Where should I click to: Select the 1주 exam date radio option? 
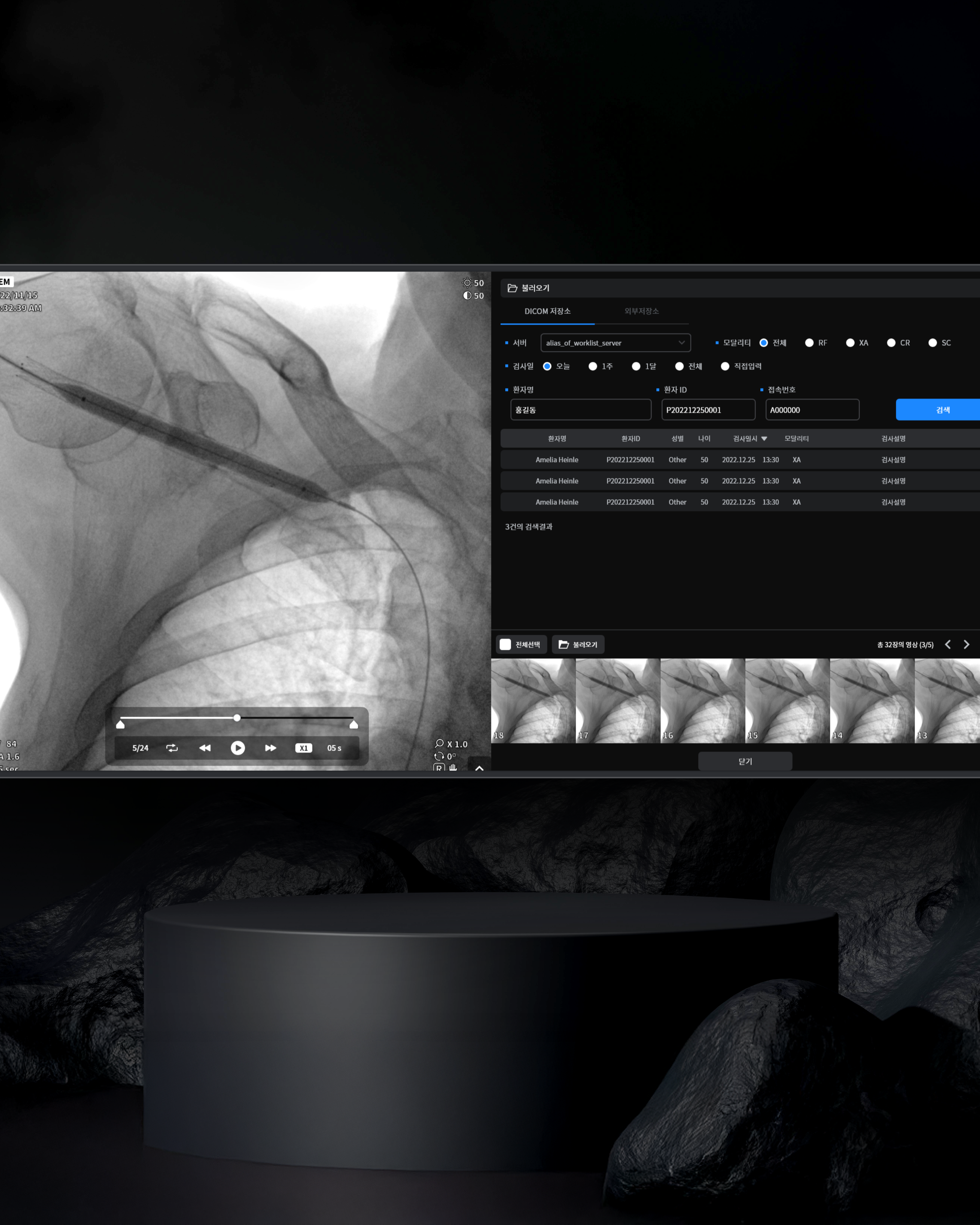[593, 366]
